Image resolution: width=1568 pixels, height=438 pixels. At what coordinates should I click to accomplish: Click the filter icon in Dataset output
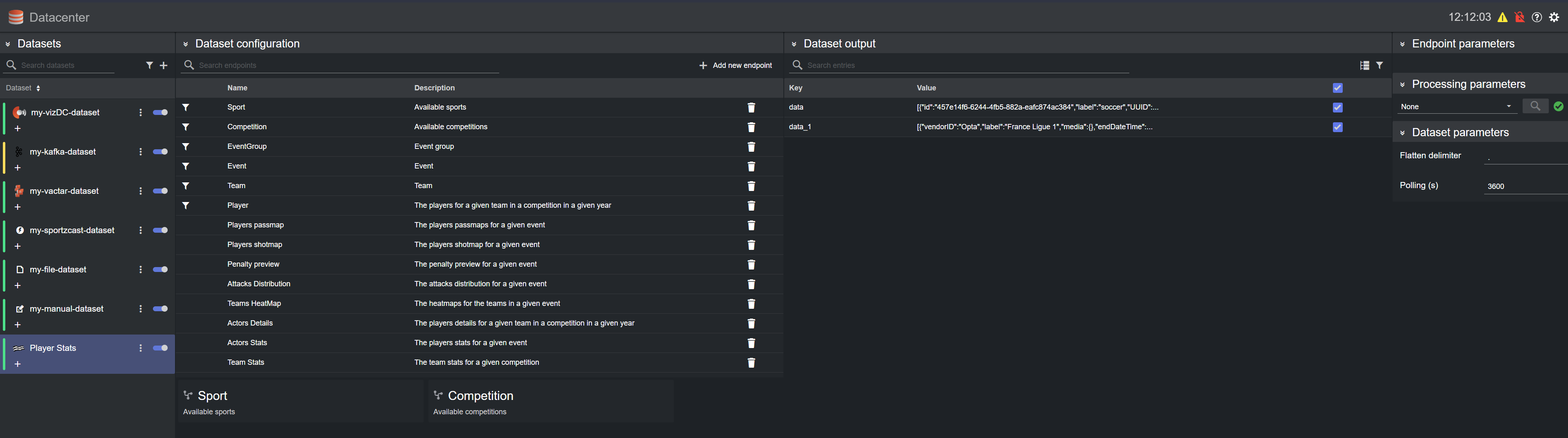coord(1379,65)
